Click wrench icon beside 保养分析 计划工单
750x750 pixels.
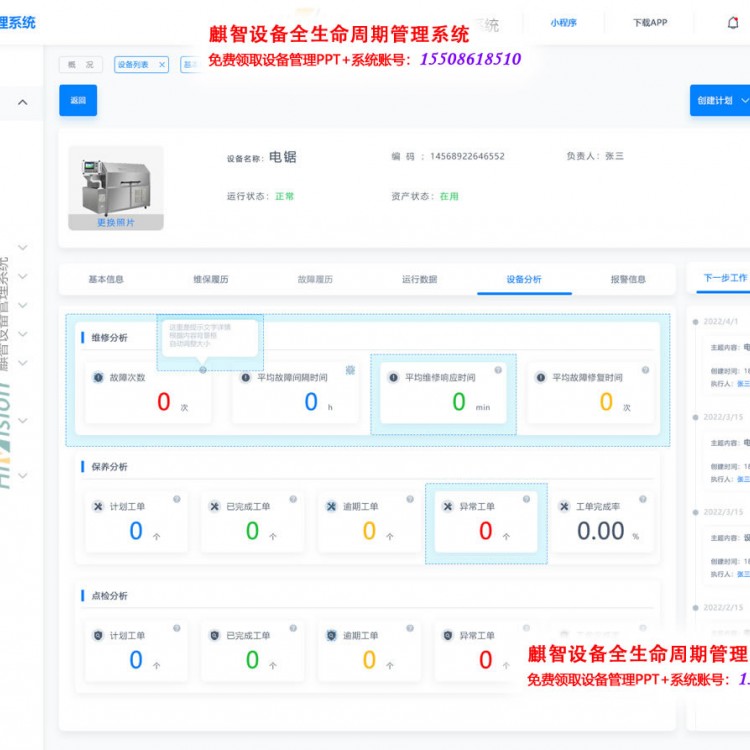point(98,506)
